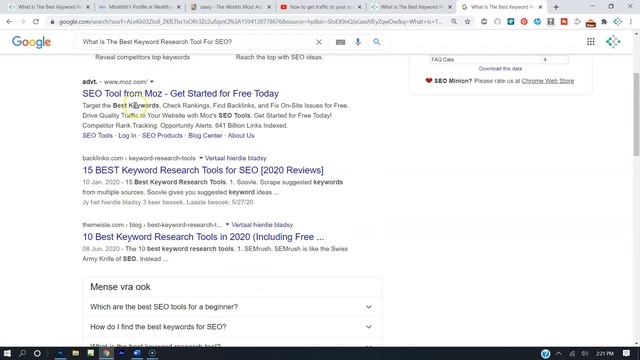Click the 'Log In' sitelink under Moz ad
The width and height of the screenshot is (640, 360).
pos(127,136)
